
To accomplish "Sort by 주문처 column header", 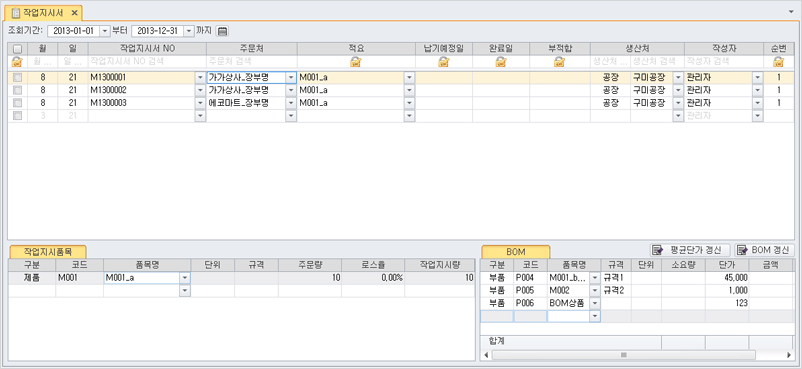I will click(252, 49).
